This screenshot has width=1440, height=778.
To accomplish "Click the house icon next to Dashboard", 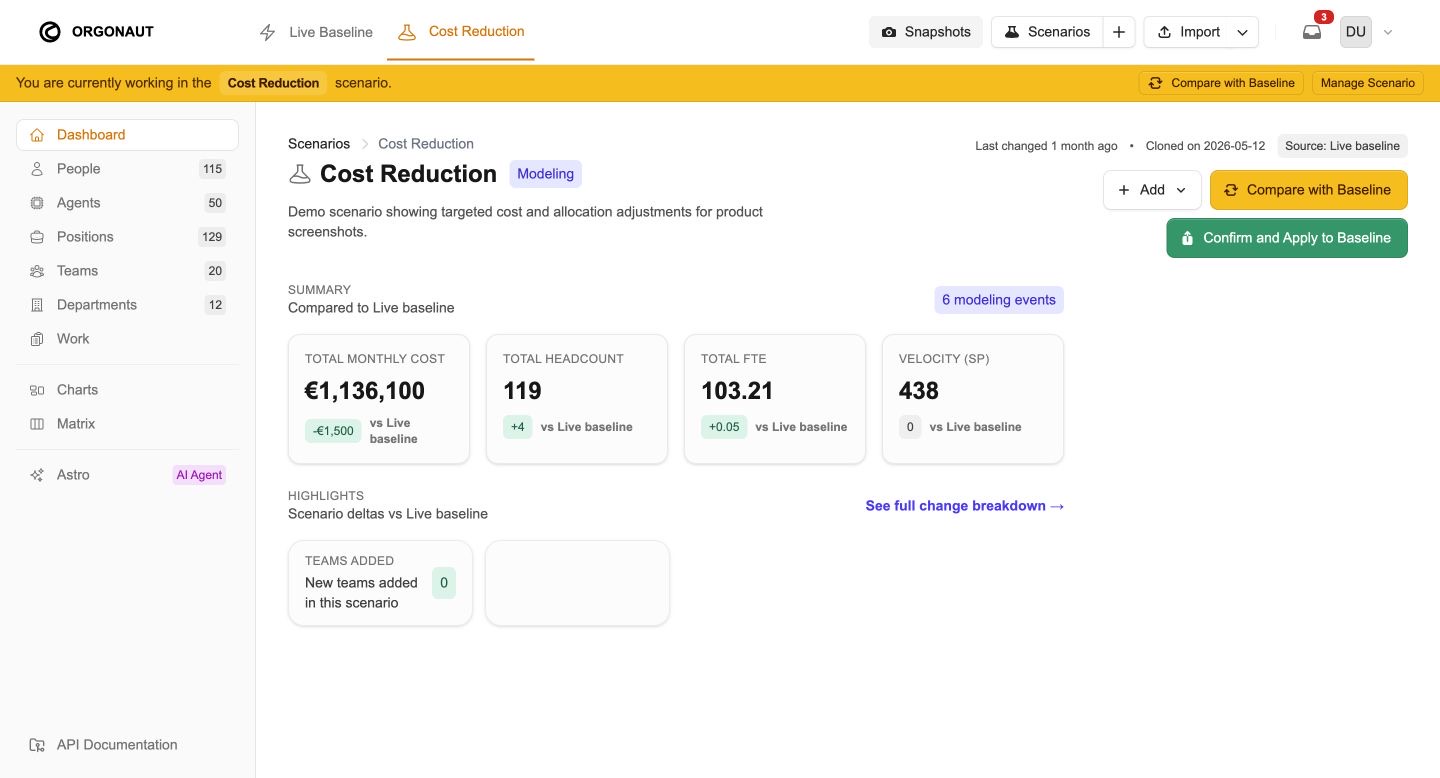I will point(37,135).
